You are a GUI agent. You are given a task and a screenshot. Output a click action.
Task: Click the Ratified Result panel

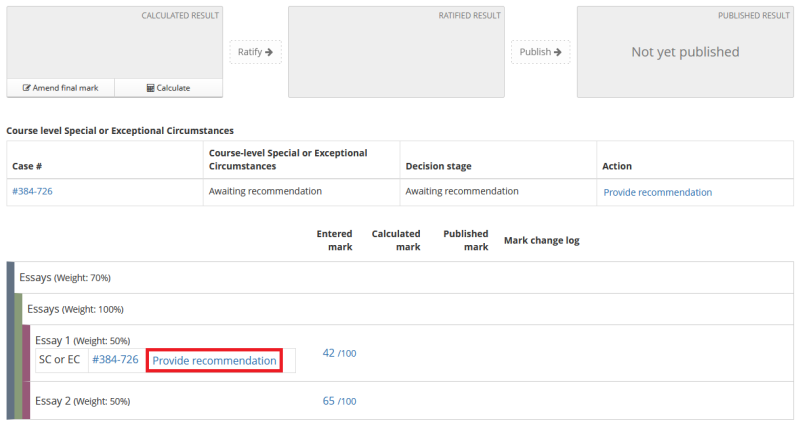396,52
